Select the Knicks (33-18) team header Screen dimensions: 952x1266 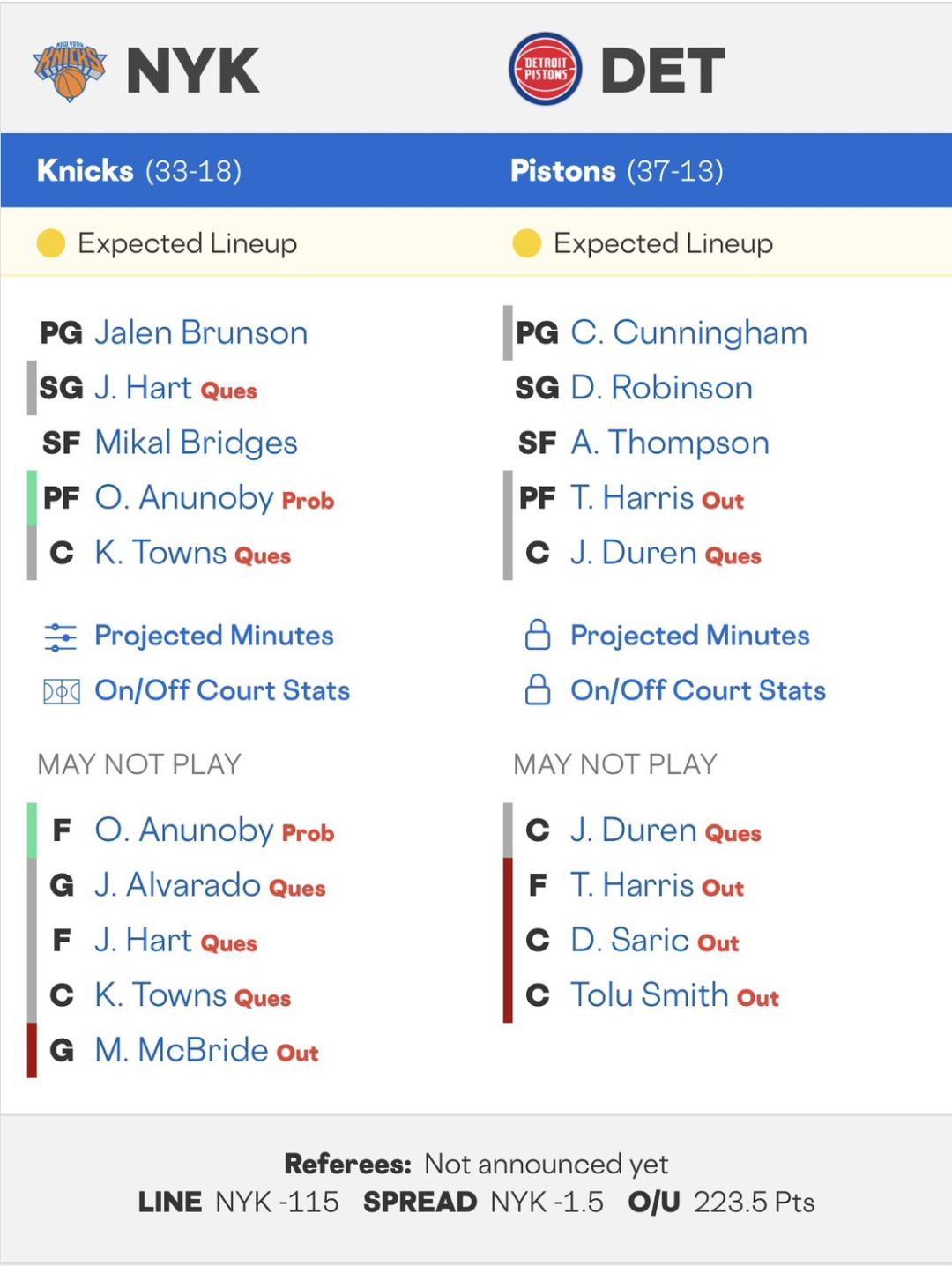pyautogui.click(x=139, y=170)
